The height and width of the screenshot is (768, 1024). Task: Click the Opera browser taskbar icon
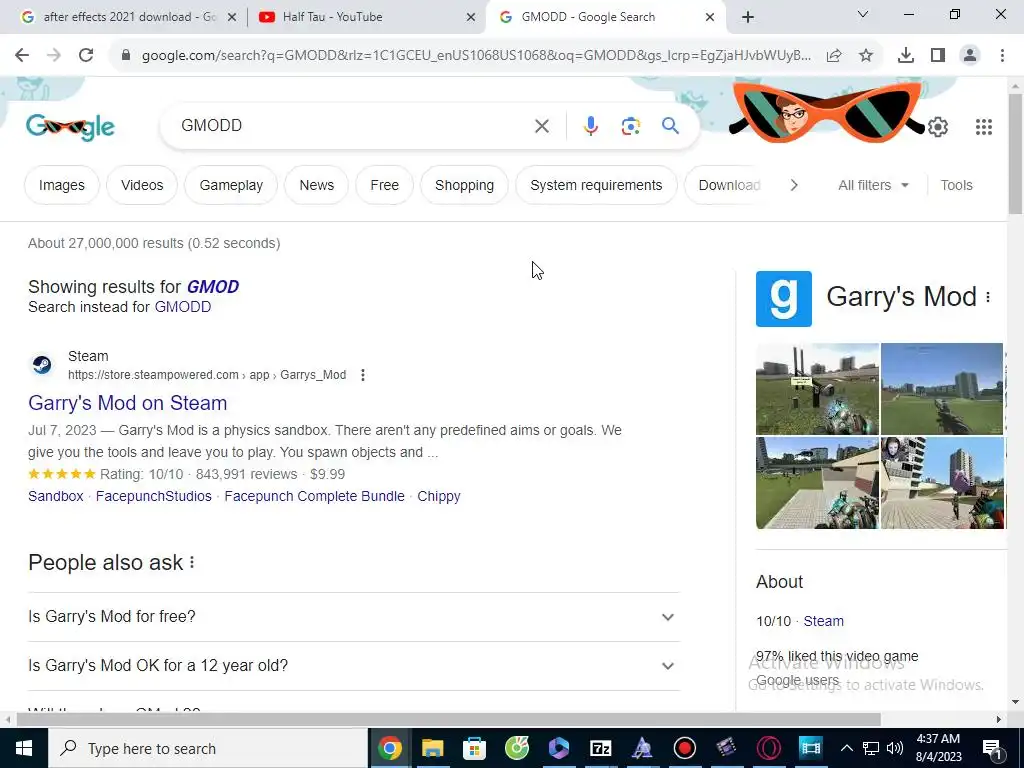[x=768, y=748]
